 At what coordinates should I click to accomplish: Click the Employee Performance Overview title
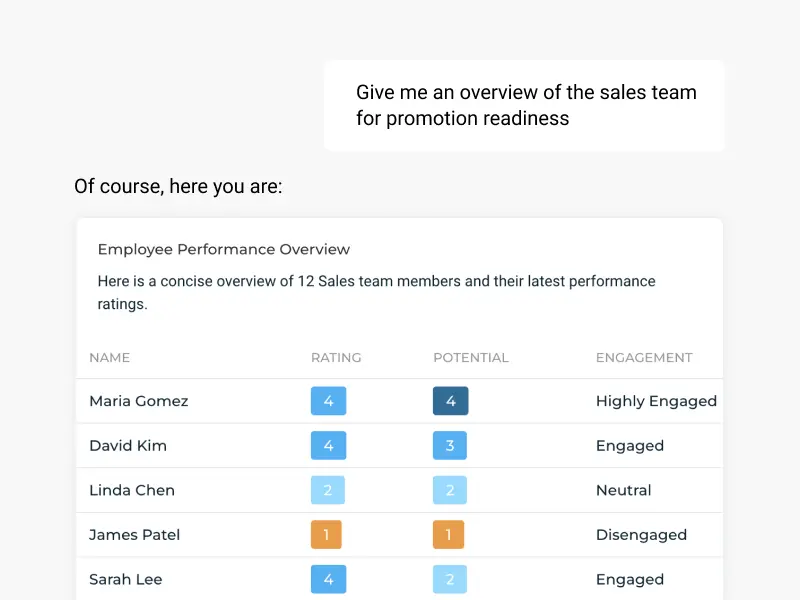[223, 249]
